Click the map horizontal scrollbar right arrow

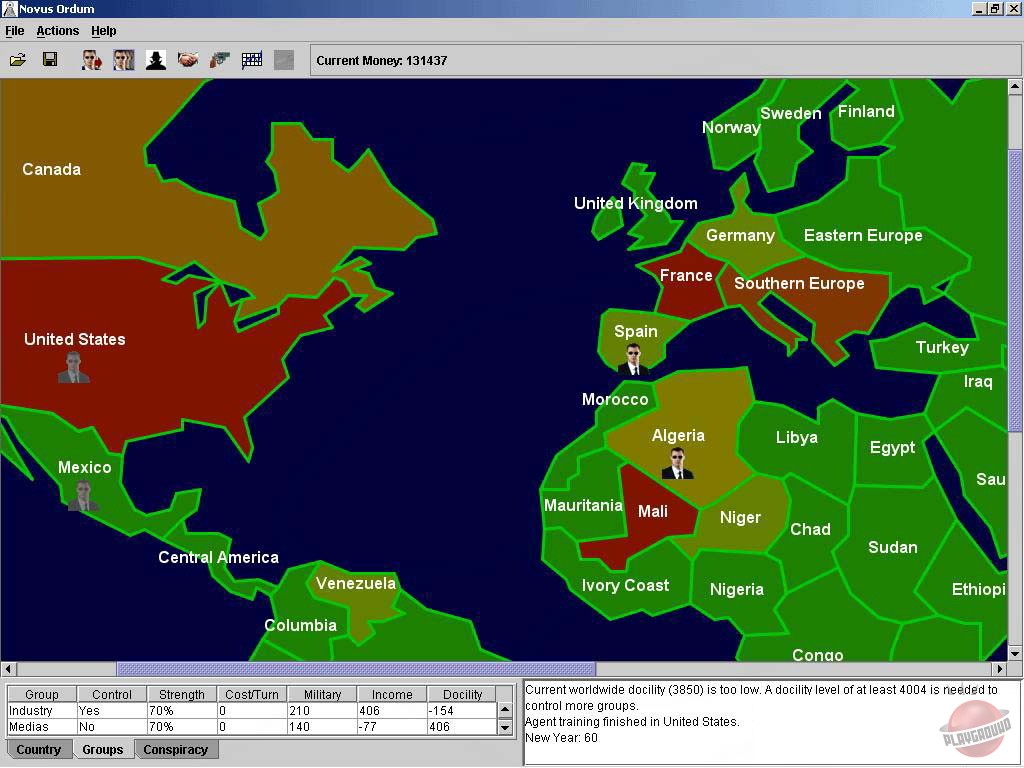(x=999, y=669)
